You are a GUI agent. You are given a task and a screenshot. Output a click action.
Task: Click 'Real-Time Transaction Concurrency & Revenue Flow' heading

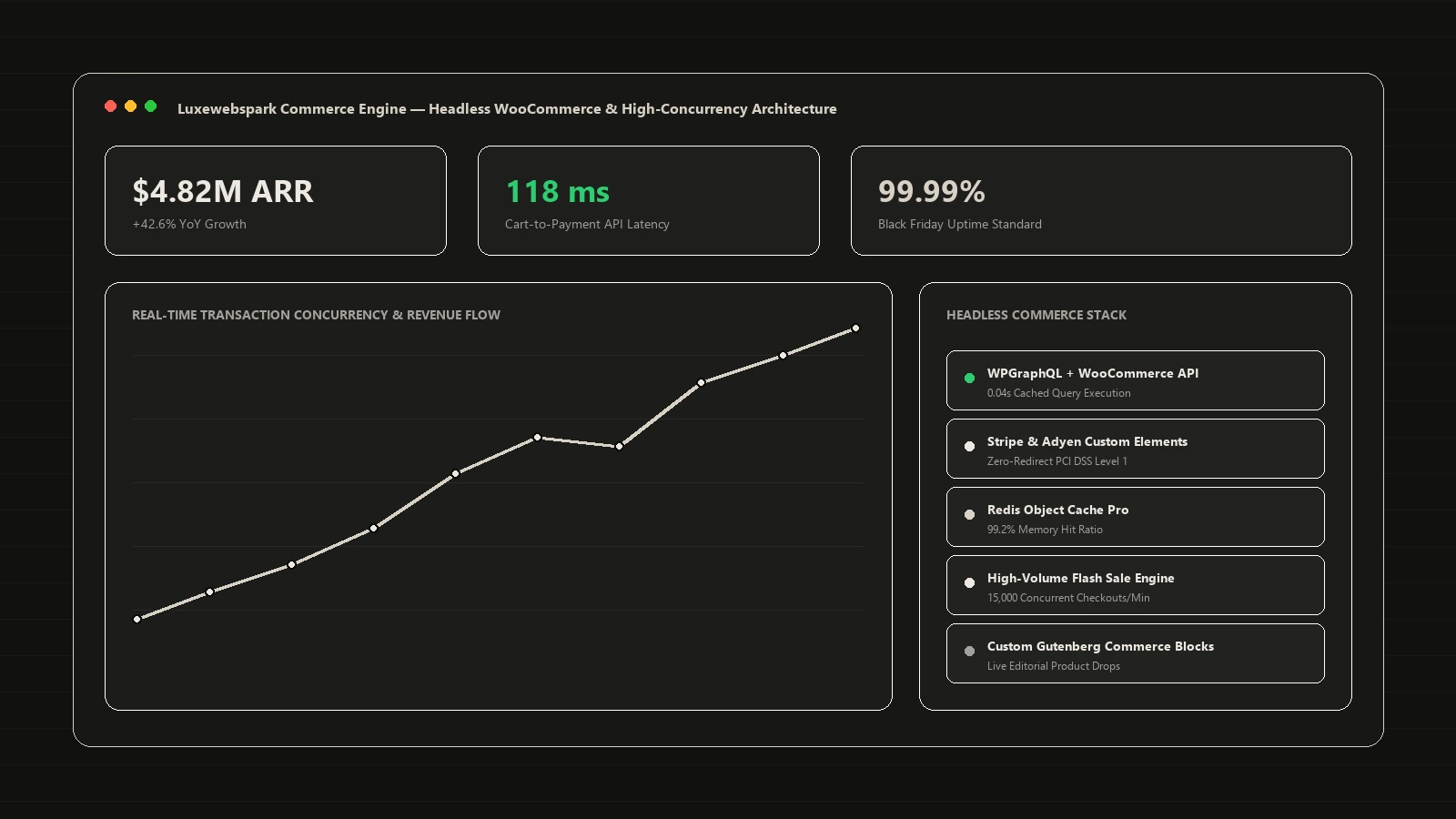[x=316, y=315]
